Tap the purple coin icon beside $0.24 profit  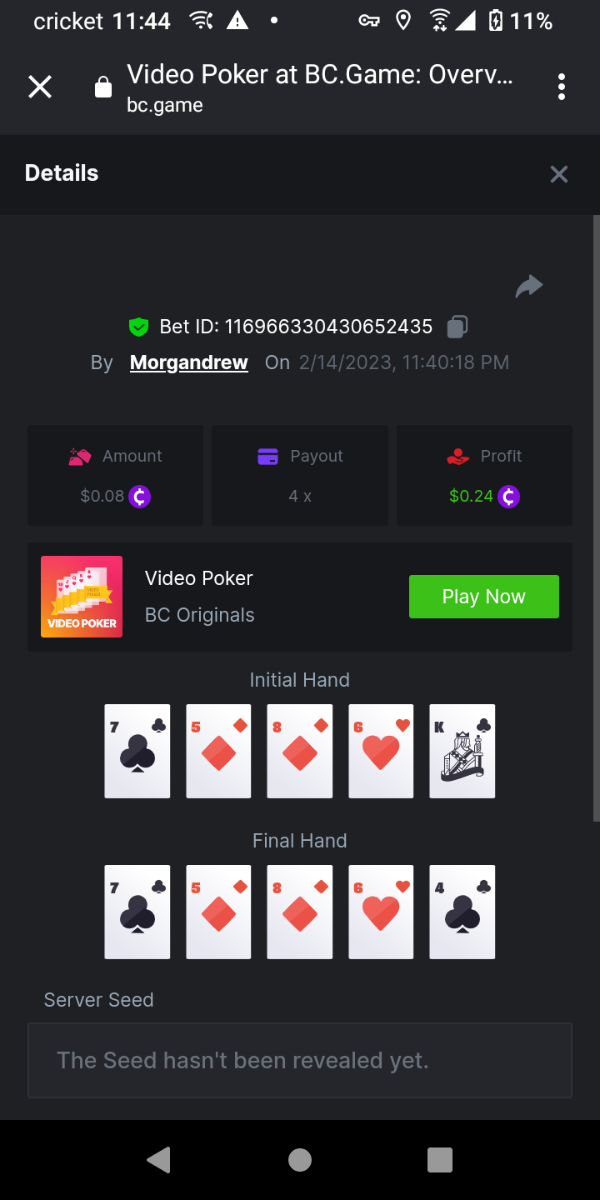pyautogui.click(x=509, y=496)
